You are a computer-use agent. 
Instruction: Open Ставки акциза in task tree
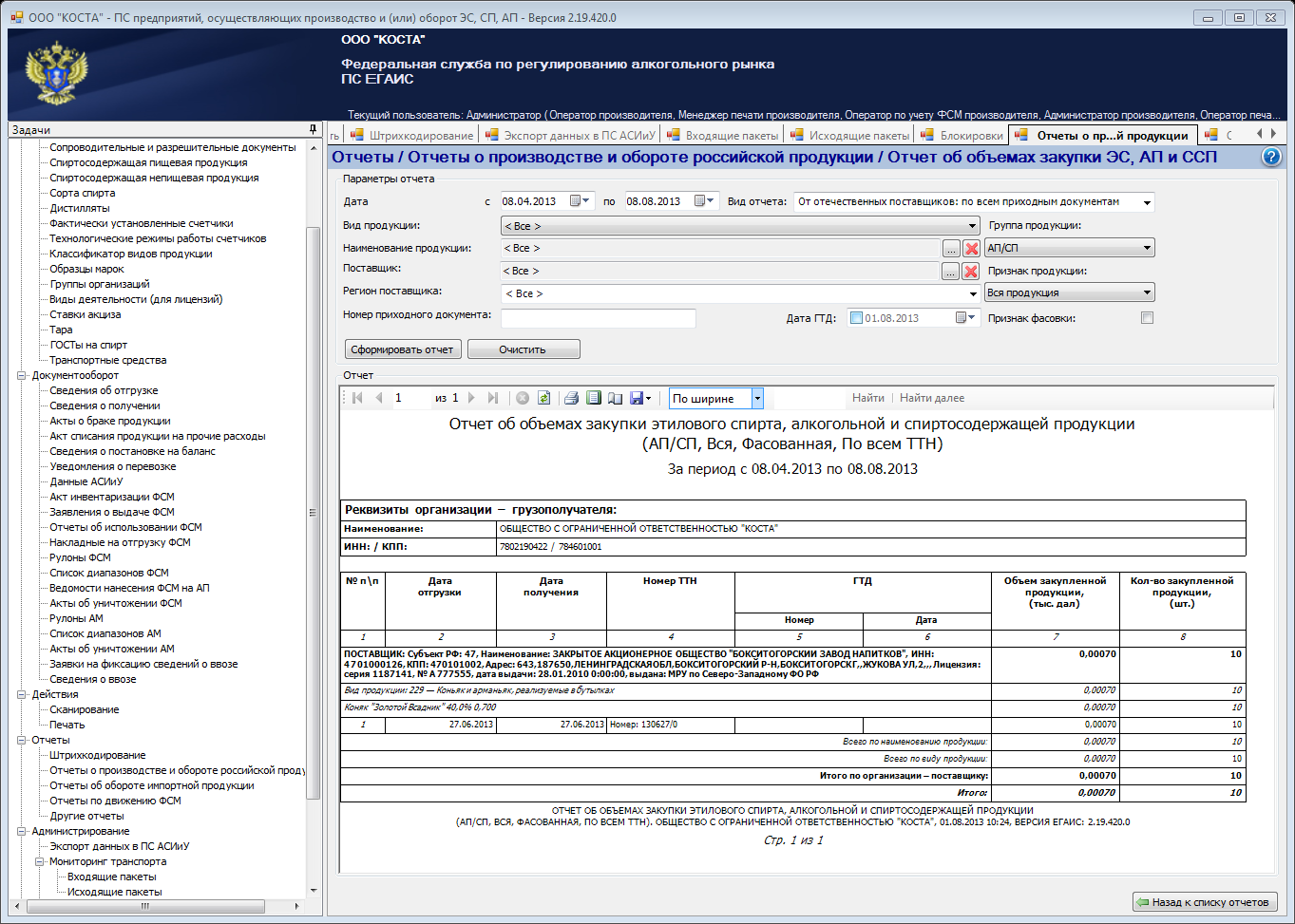click(86, 314)
